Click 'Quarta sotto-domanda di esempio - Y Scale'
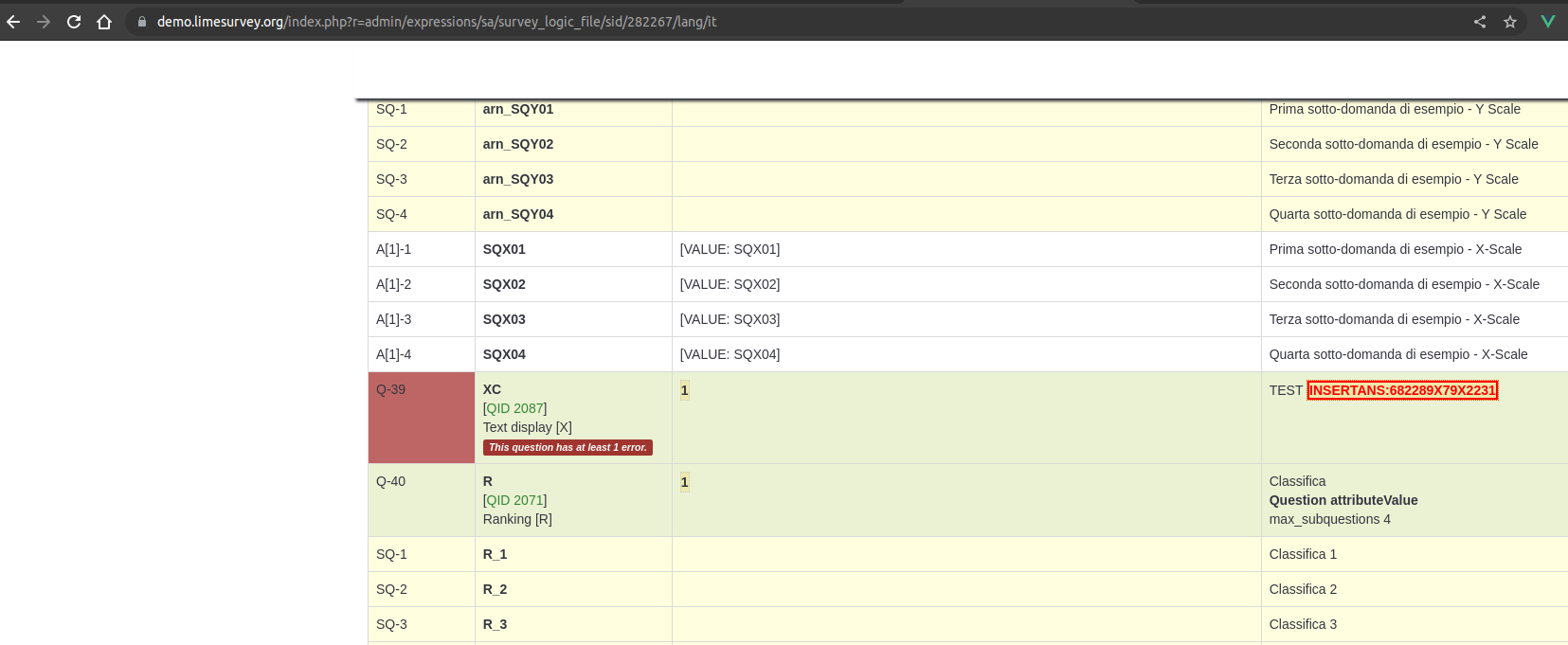Viewport: 1568px width, 645px height. 1397,214
